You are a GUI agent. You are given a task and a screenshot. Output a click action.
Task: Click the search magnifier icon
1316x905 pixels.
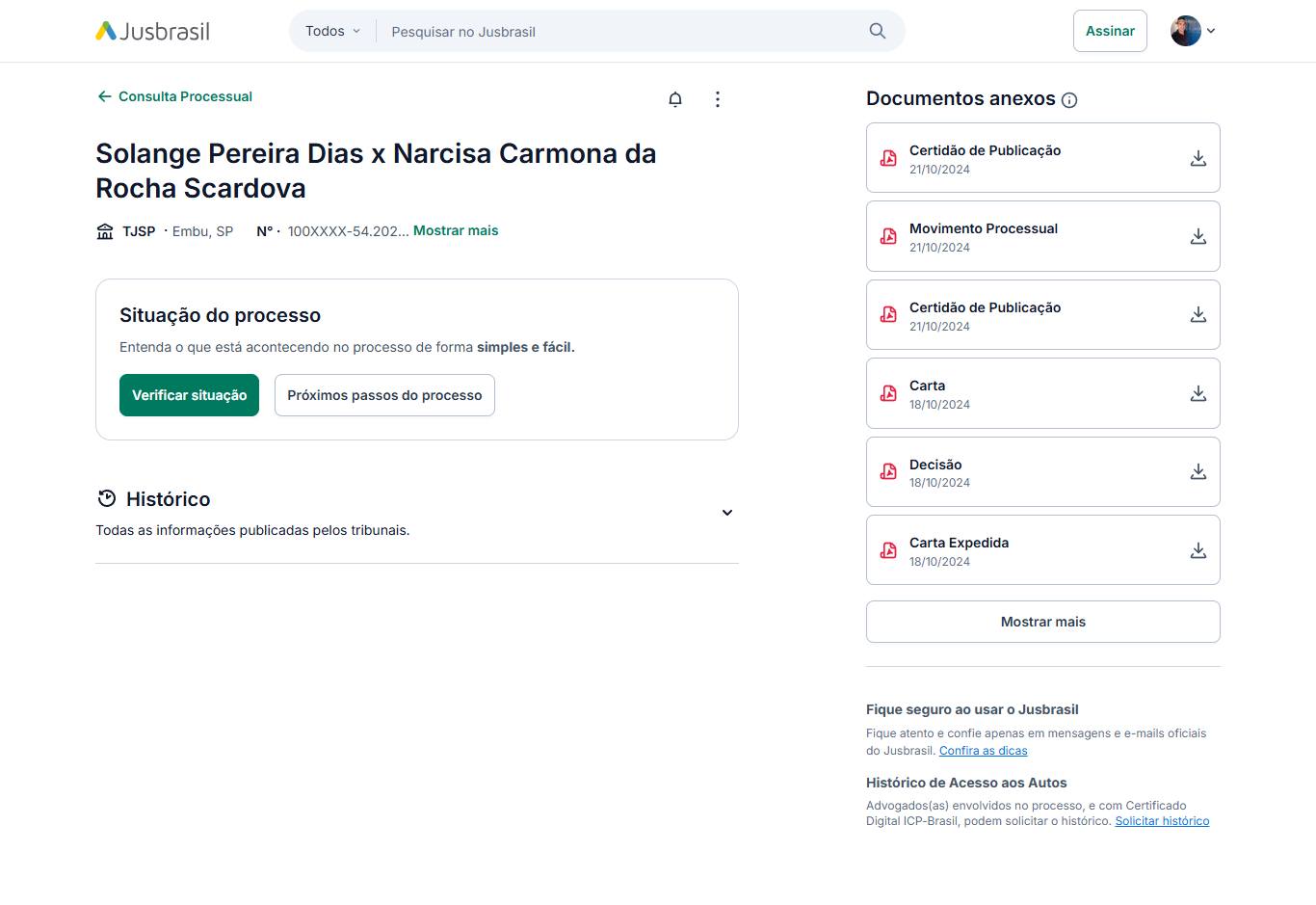tap(877, 31)
